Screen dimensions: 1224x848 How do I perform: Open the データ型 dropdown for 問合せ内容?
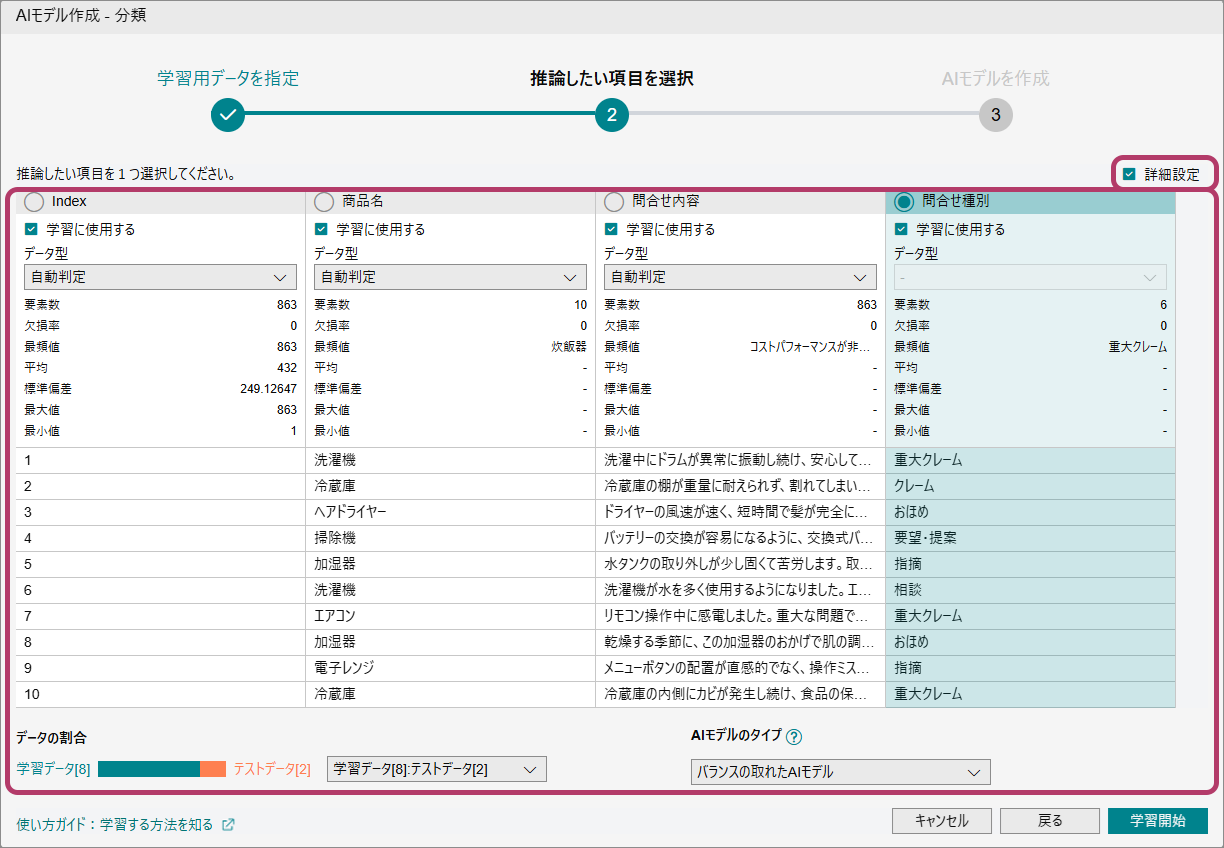(x=740, y=277)
